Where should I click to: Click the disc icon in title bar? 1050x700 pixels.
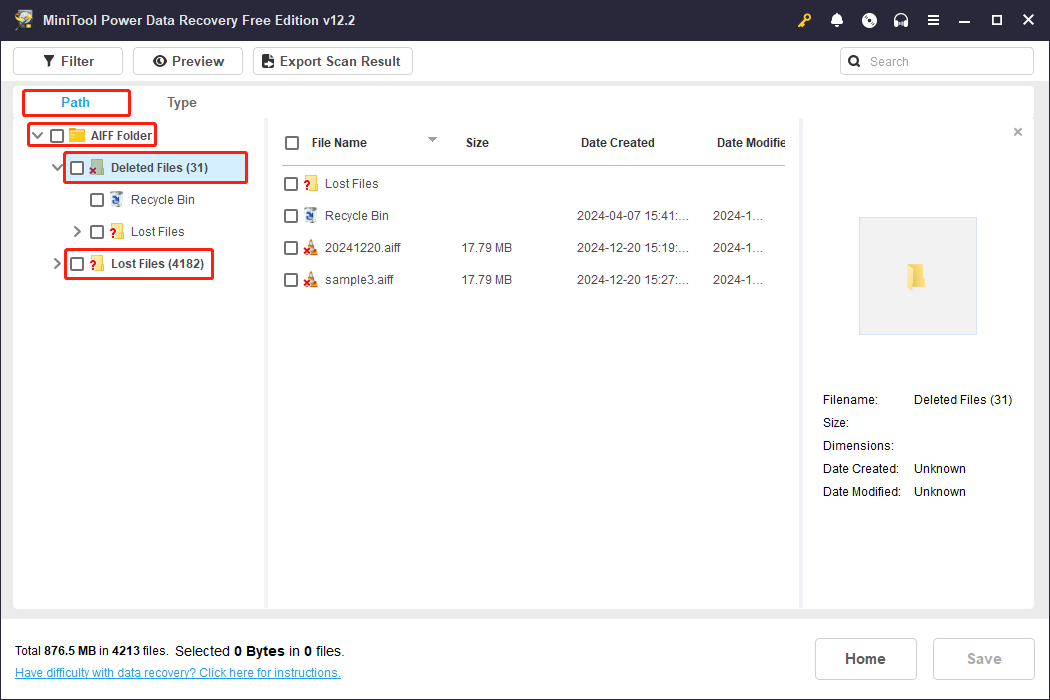point(869,21)
